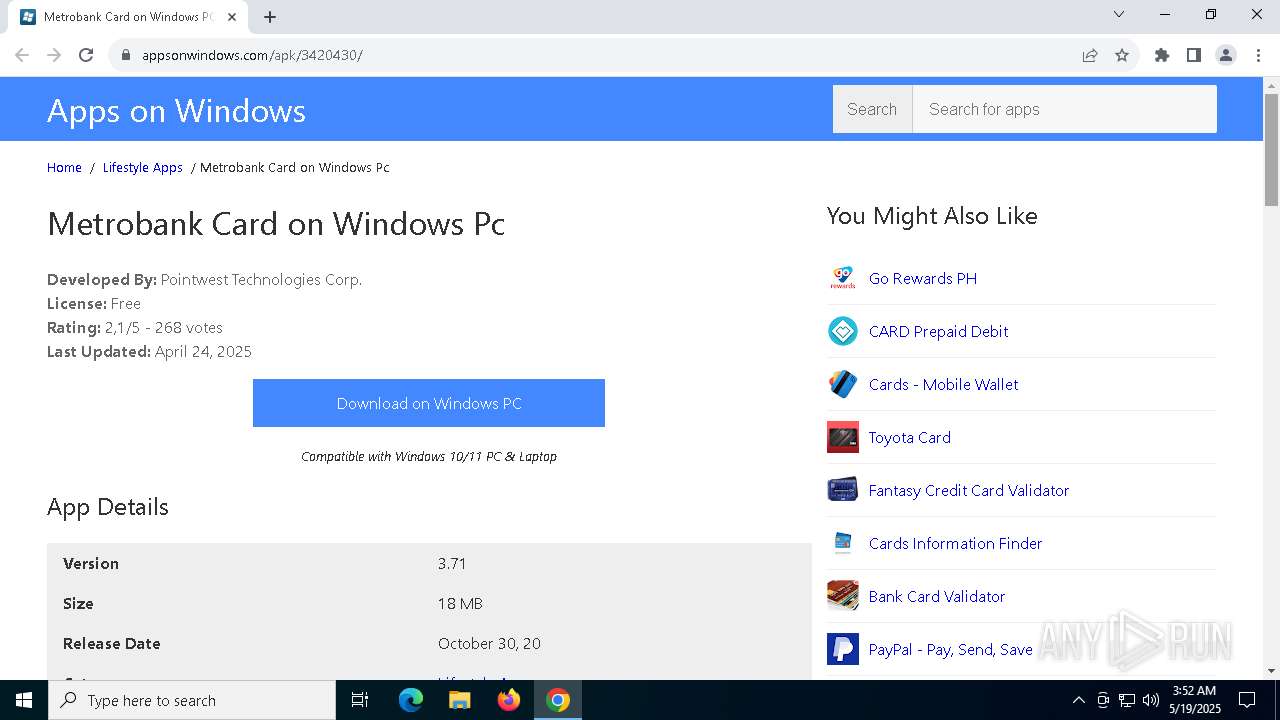Viewport: 1280px width, 720px height.
Task: Open the Cards - Mobile Wallet link
Action: [x=943, y=384]
